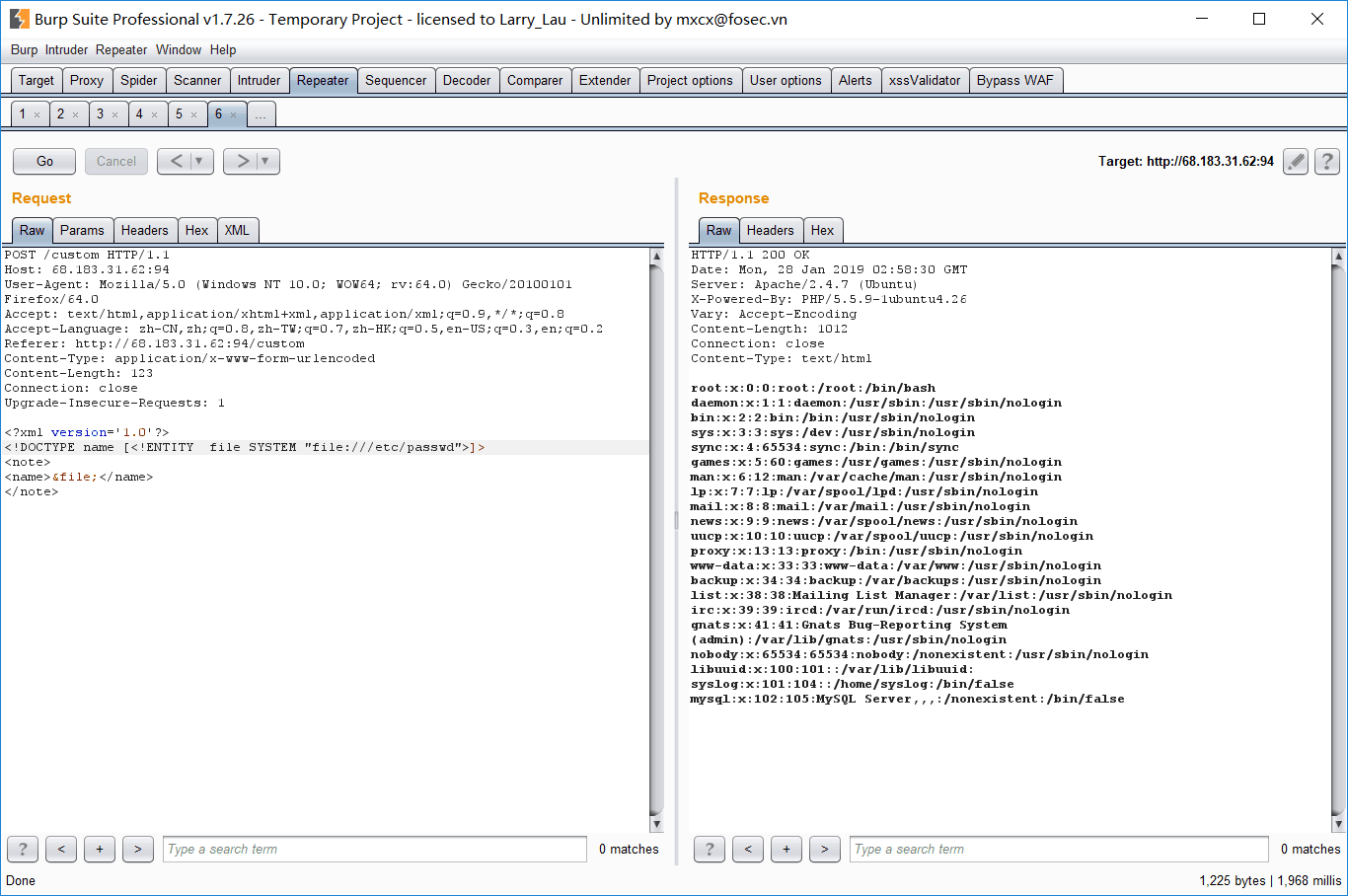Open search options plus button under Response
The height and width of the screenshot is (896, 1348).
[x=786, y=849]
